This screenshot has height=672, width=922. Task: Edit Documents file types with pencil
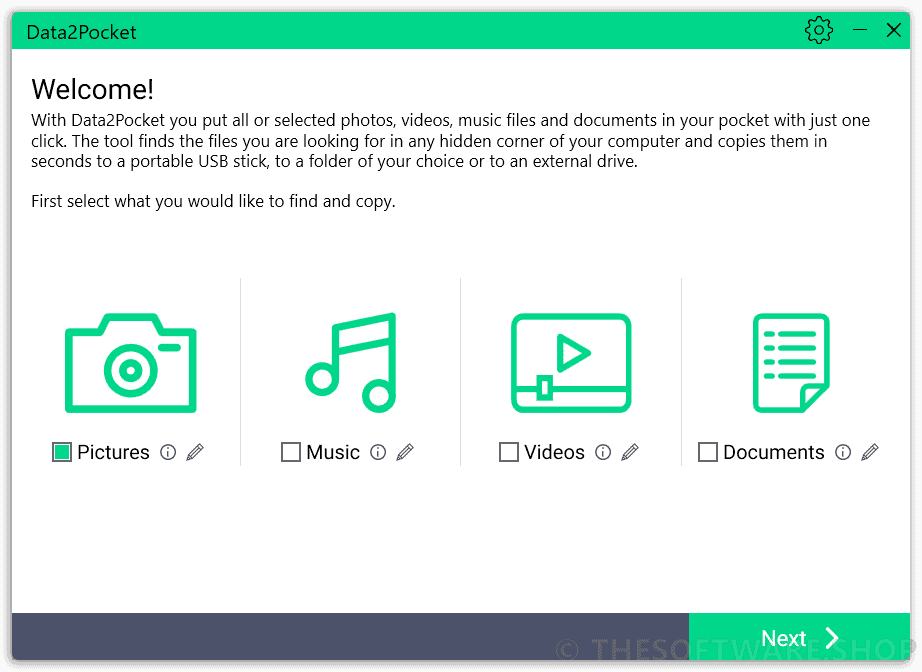pos(870,452)
